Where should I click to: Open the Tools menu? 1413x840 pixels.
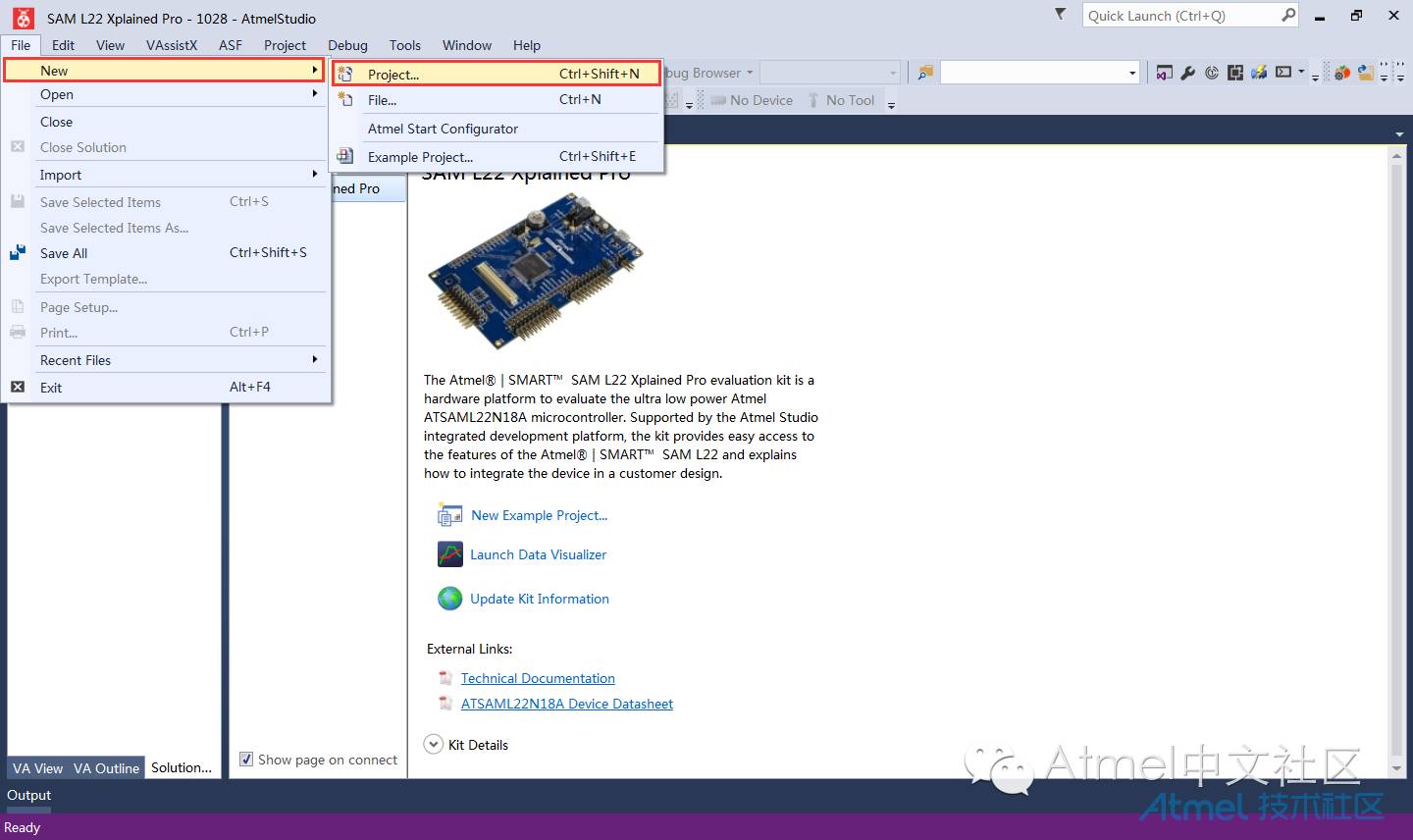click(x=405, y=45)
